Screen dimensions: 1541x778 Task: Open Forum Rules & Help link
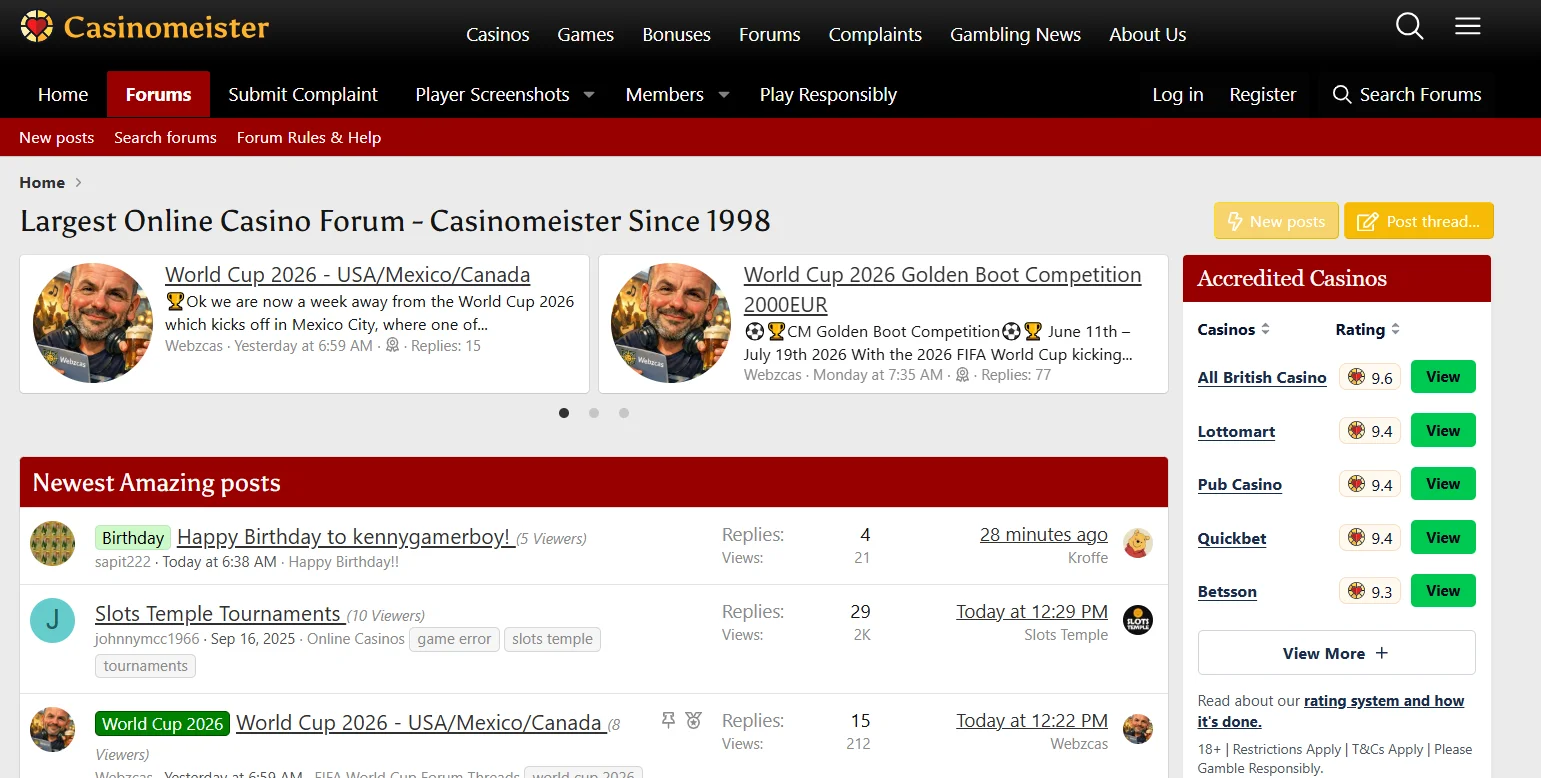(x=309, y=137)
